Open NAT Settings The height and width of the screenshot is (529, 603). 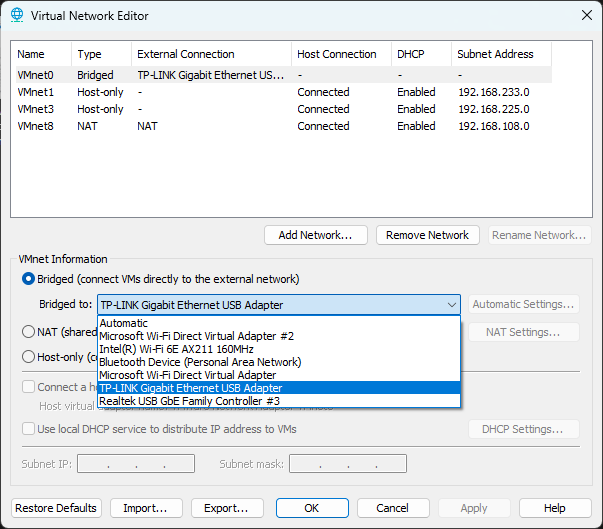point(523,332)
